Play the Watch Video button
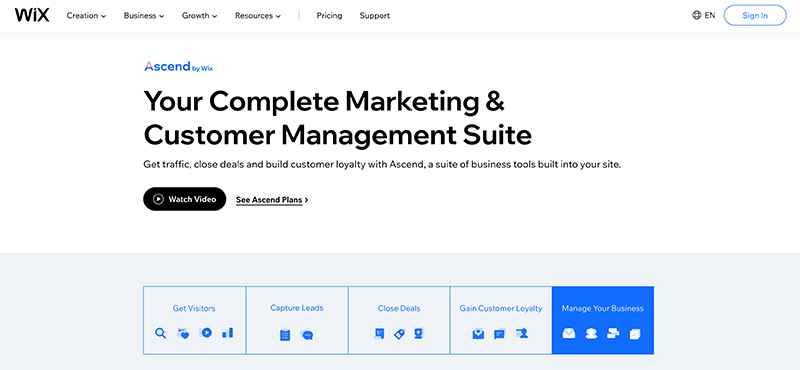This screenshot has width=800, height=370. click(x=184, y=199)
